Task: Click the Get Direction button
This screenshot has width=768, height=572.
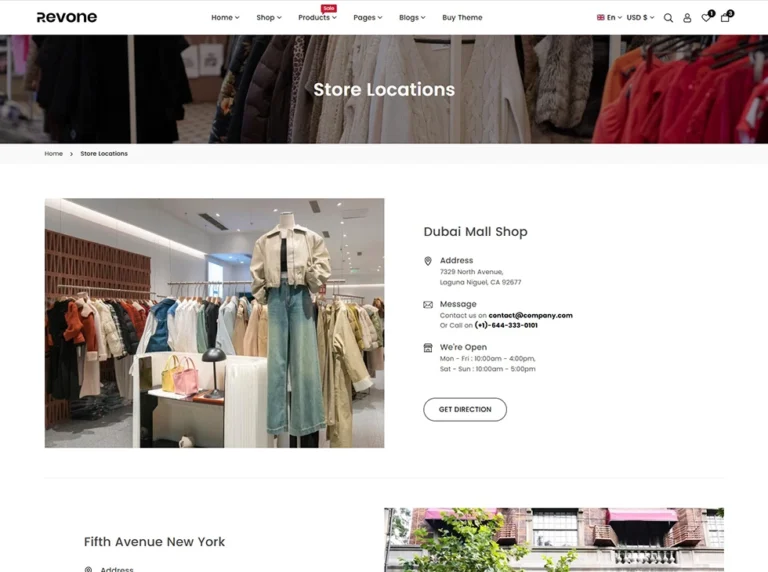Action: (x=465, y=409)
